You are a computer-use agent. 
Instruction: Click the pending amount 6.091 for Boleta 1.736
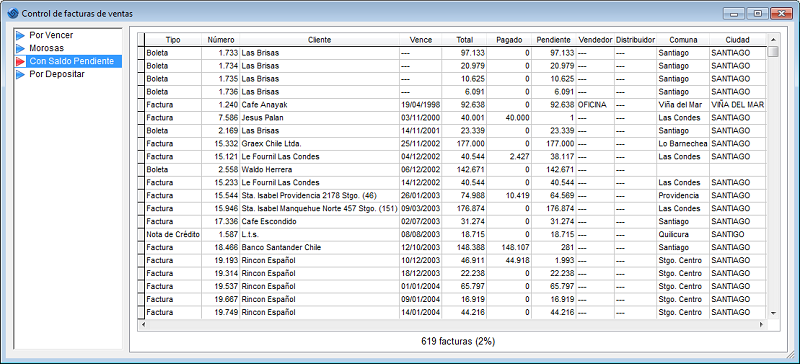click(x=564, y=92)
